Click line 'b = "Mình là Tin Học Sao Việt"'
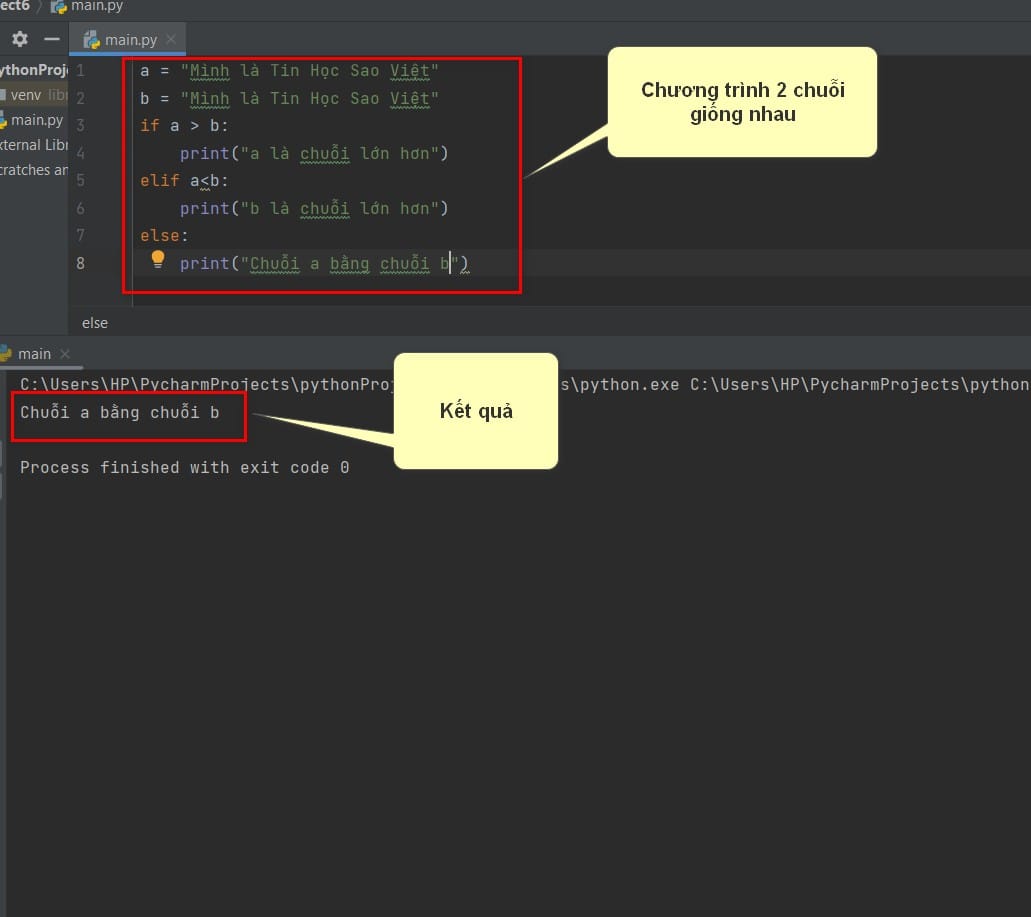The width and height of the screenshot is (1031, 917). pyautogui.click(x=289, y=98)
